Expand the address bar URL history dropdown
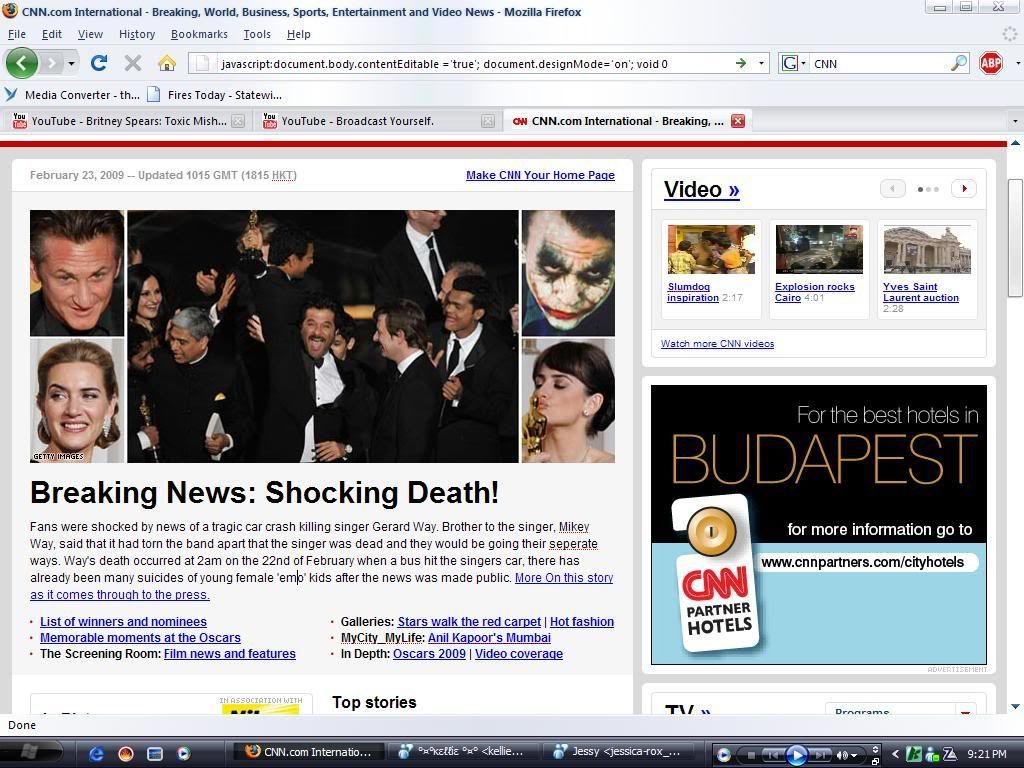This screenshot has height=768, width=1024. click(761, 63)
